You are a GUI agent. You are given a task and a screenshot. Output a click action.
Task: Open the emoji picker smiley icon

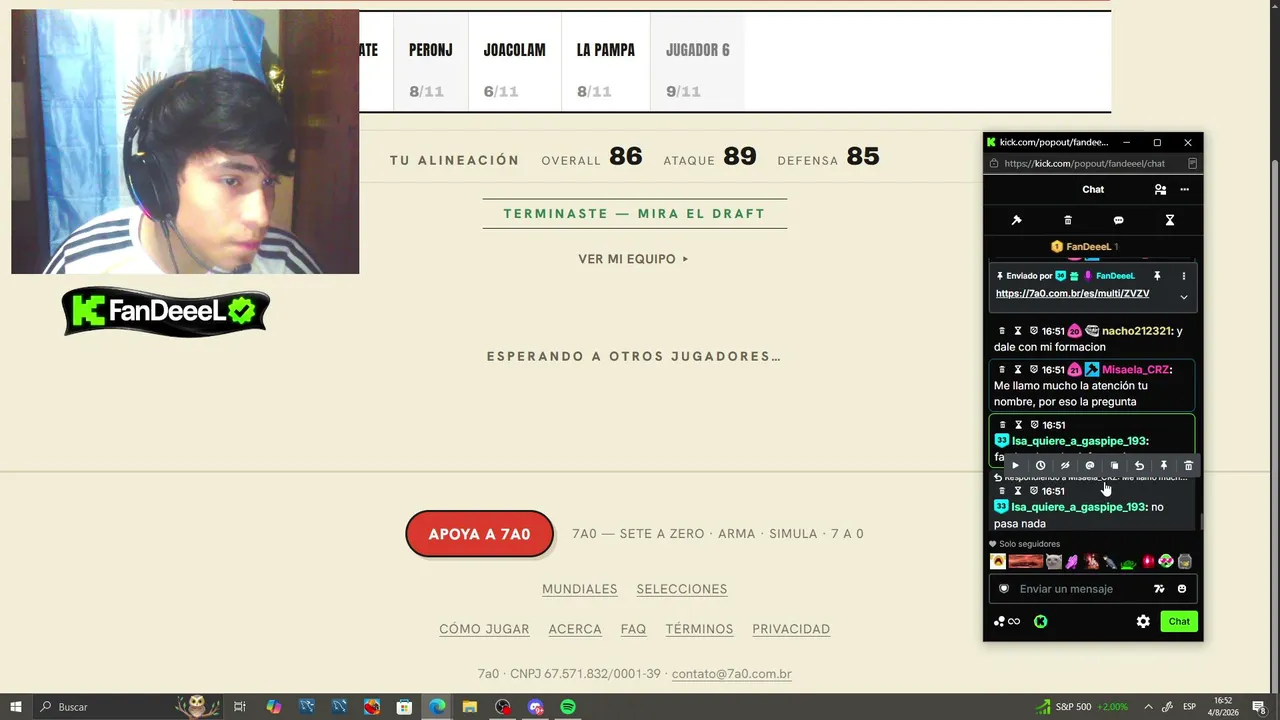(x=1182, y=589)
